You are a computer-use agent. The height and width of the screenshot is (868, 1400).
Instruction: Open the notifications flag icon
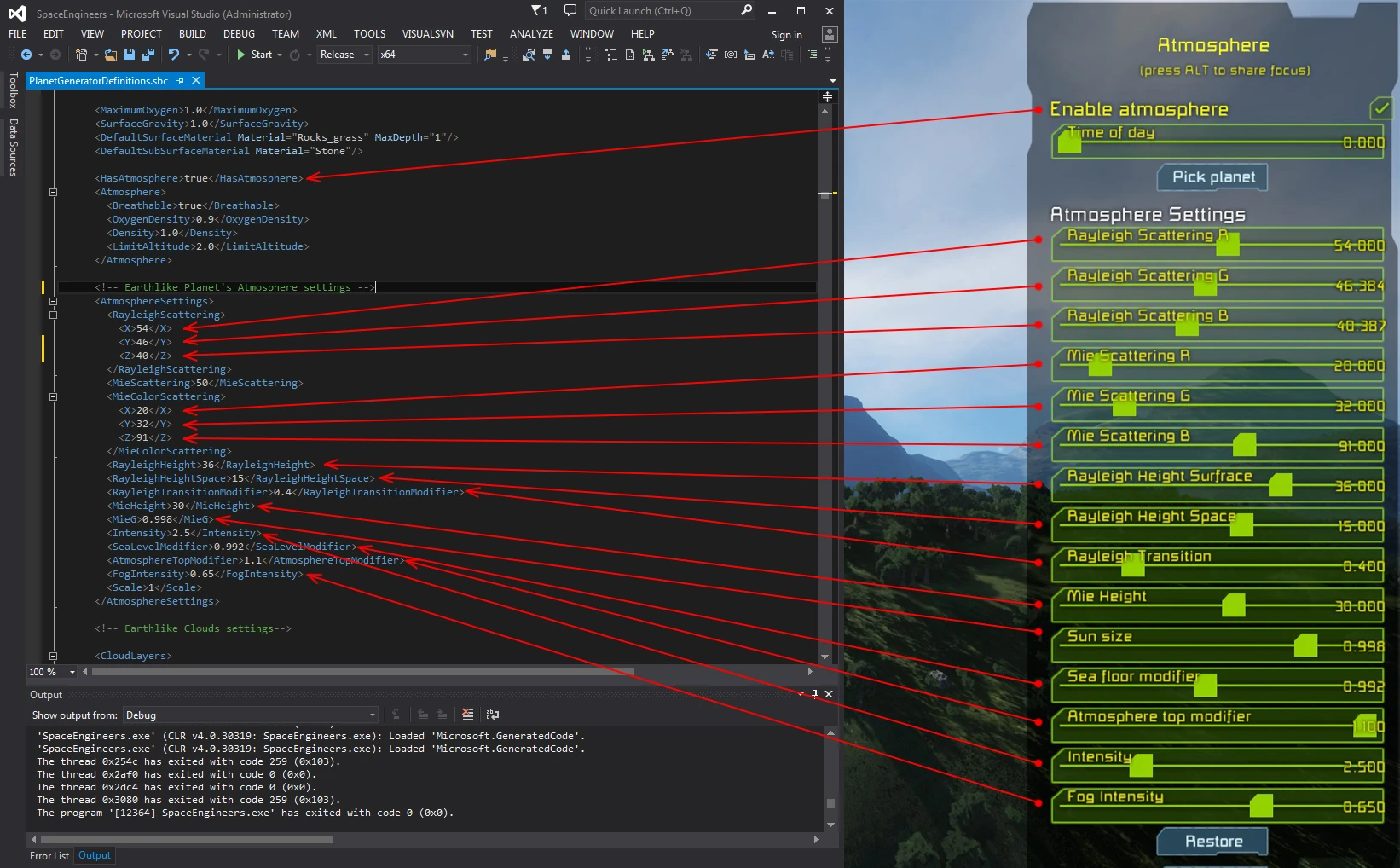[540, 10]
